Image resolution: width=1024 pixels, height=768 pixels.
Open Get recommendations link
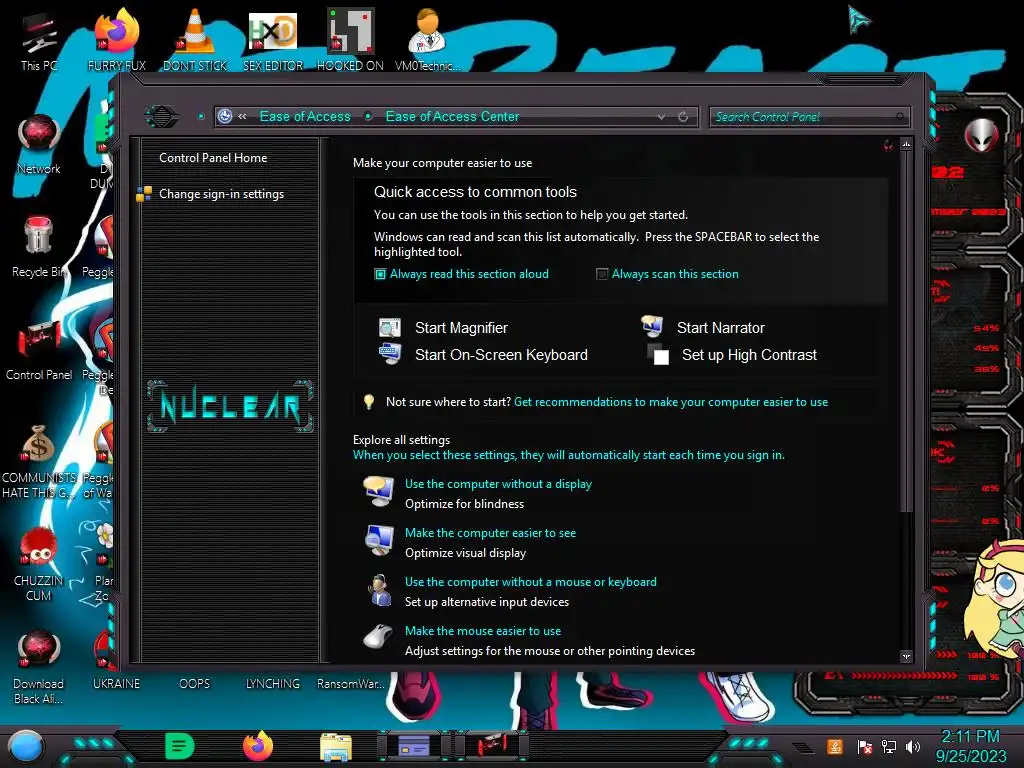(x=671, y=402)
